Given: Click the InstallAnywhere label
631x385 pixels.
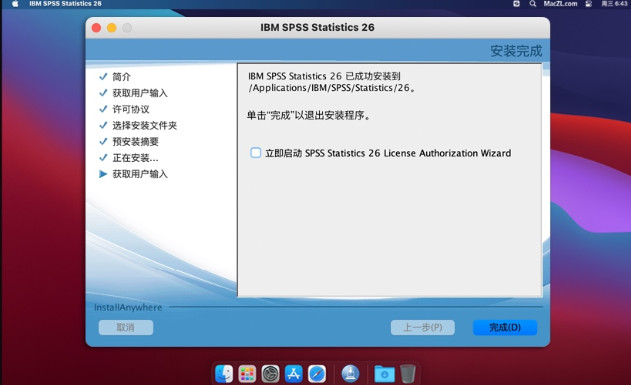Looking at the screenshot, I should pyautogui.click(x=128, y=307).
